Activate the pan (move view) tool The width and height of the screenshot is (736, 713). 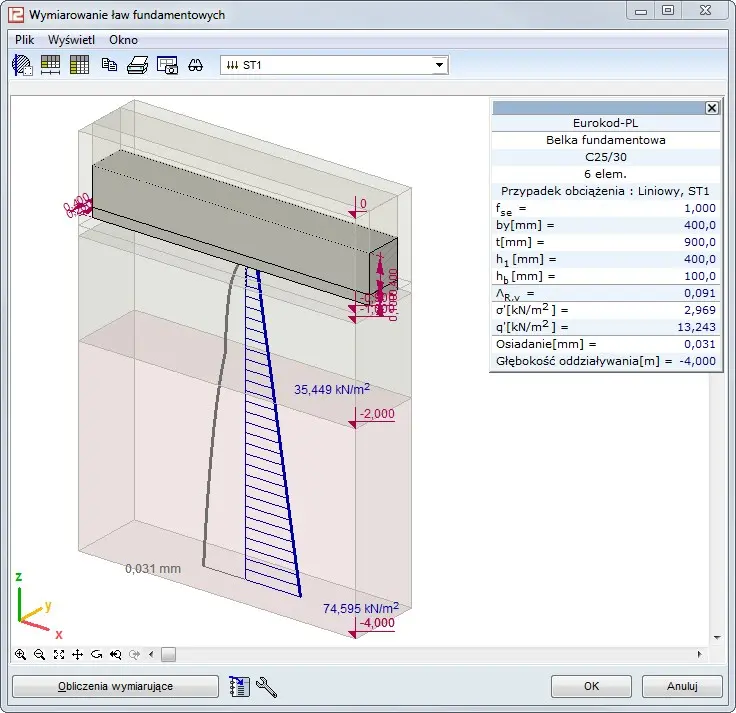click(78, 654)
